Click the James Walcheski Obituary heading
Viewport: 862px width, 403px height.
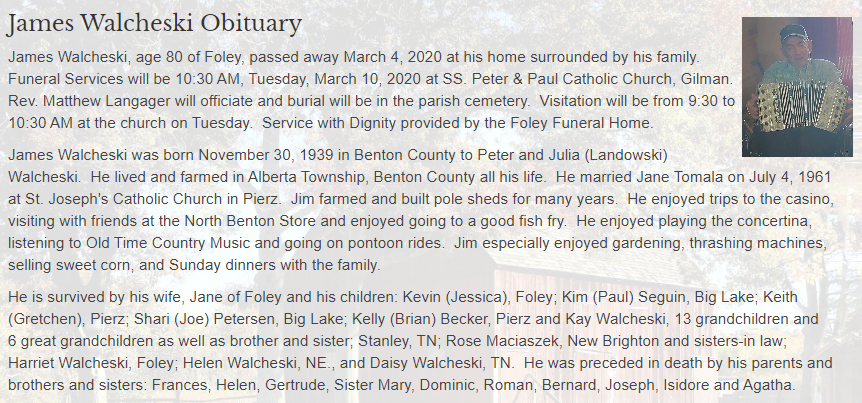point(154,24)
